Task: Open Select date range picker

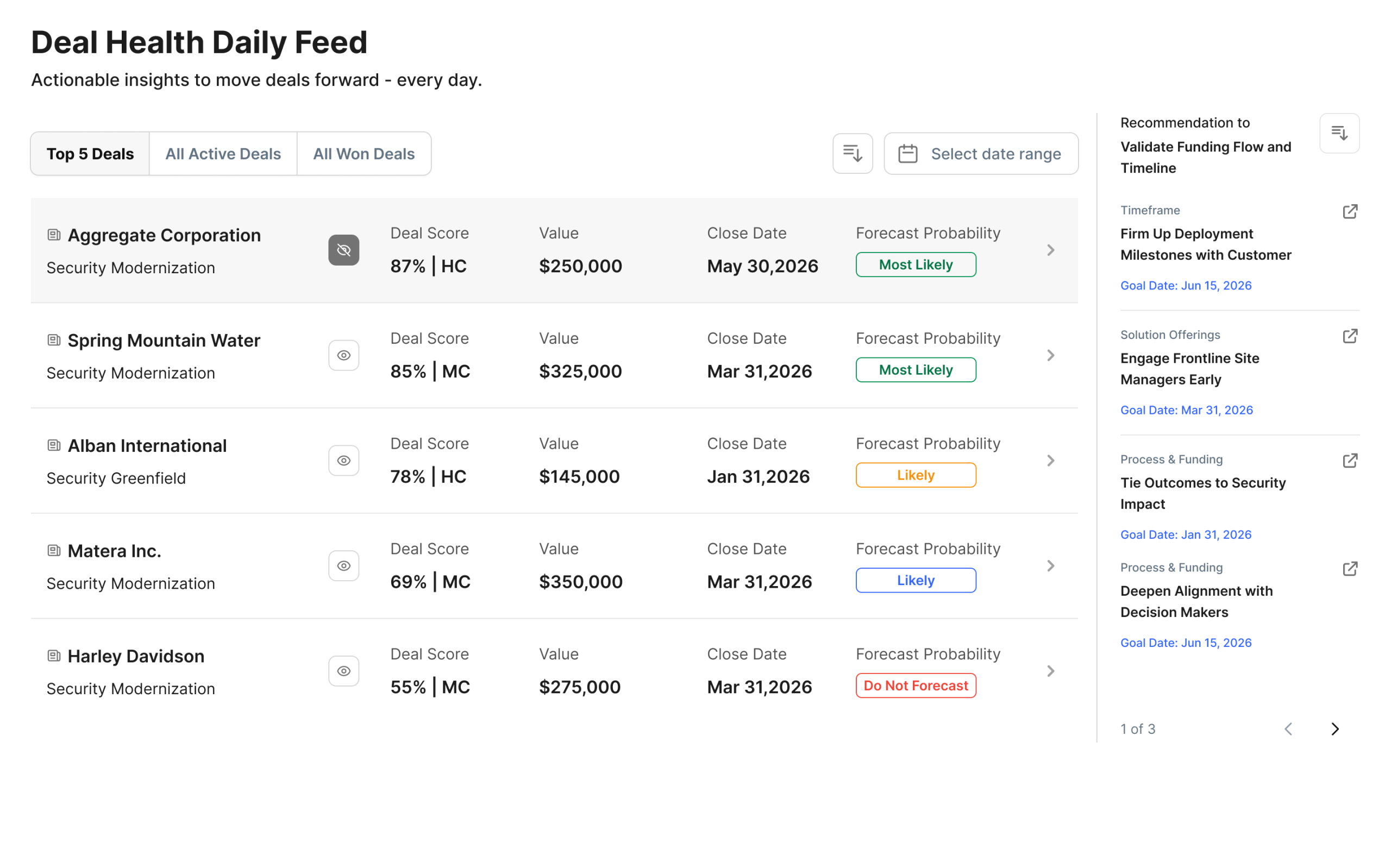Action: click(x=981, y=154)
